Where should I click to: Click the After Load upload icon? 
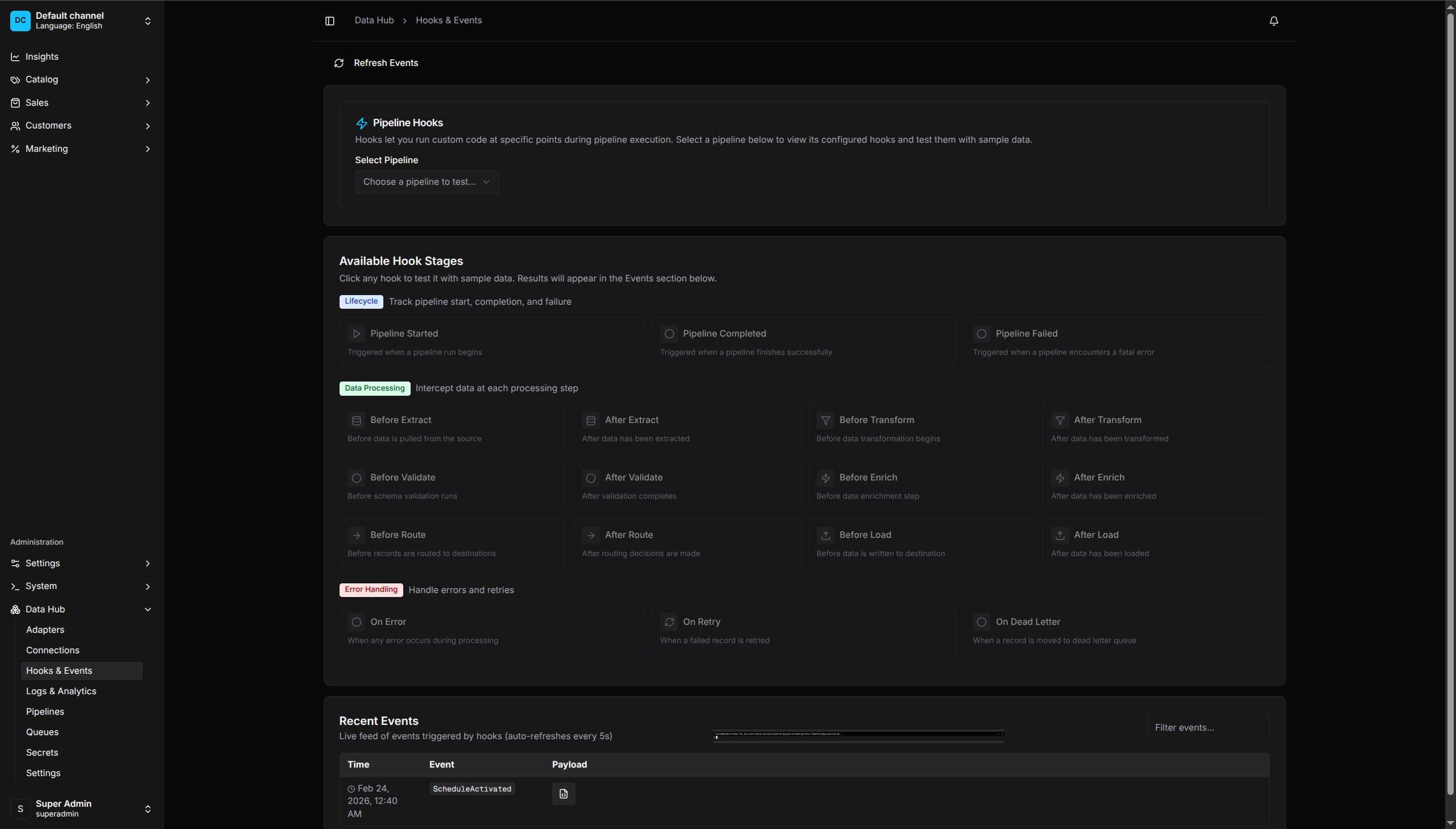tap(1060, 535)
